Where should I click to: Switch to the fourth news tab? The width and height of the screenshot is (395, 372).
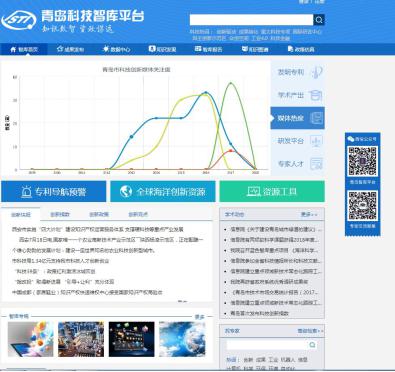tap(138, 214)
